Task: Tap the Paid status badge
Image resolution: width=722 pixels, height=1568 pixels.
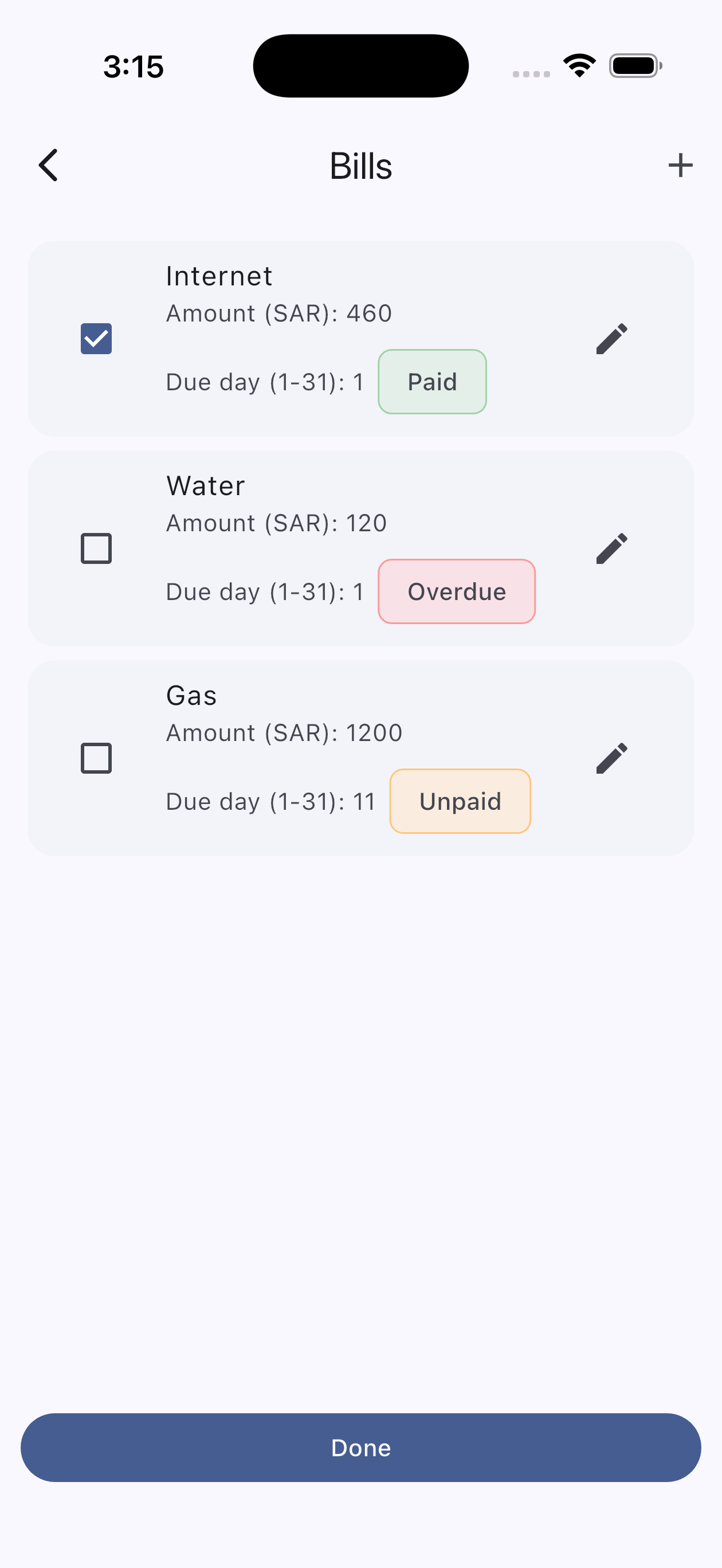Action: point(432,382)
